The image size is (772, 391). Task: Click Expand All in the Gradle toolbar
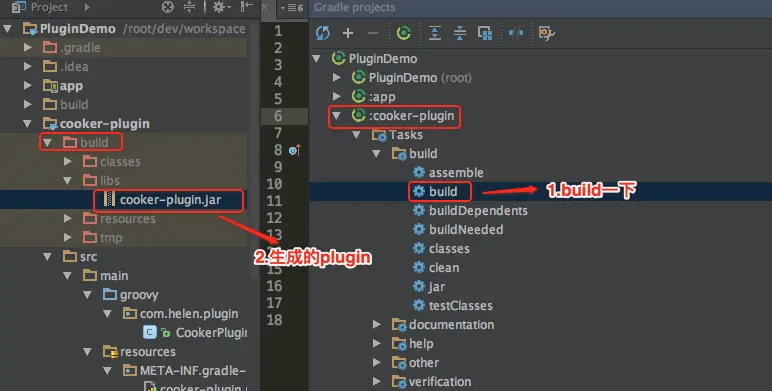point(435,33)
